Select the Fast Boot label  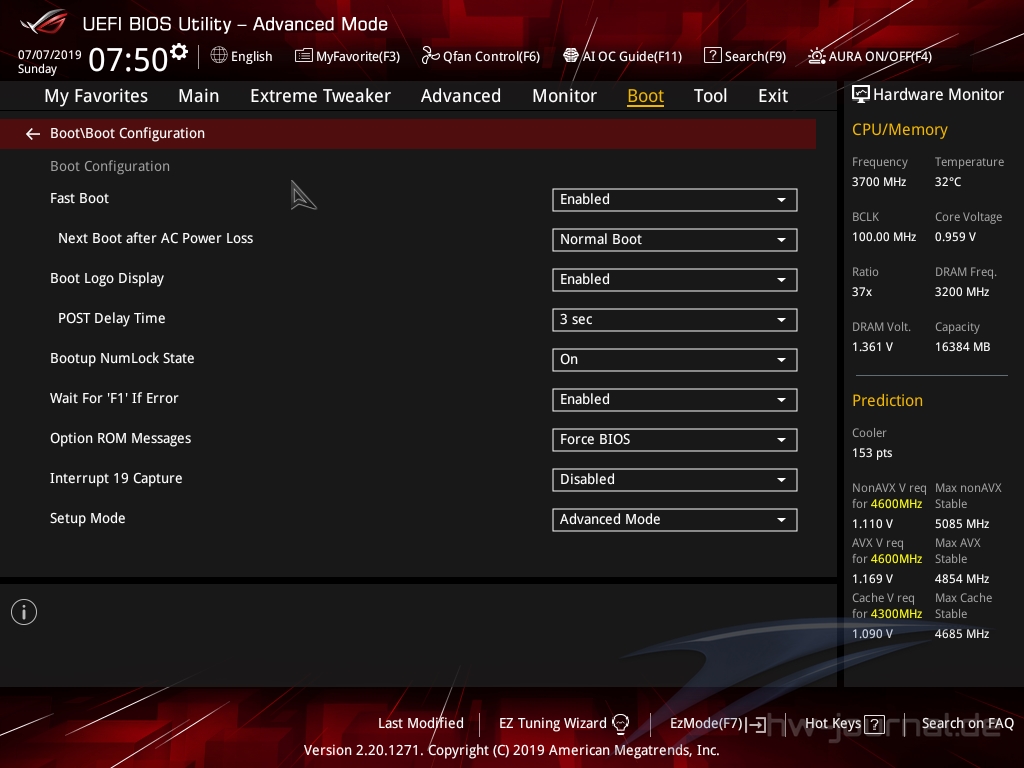pyautogui.click(x=79, y=199)
